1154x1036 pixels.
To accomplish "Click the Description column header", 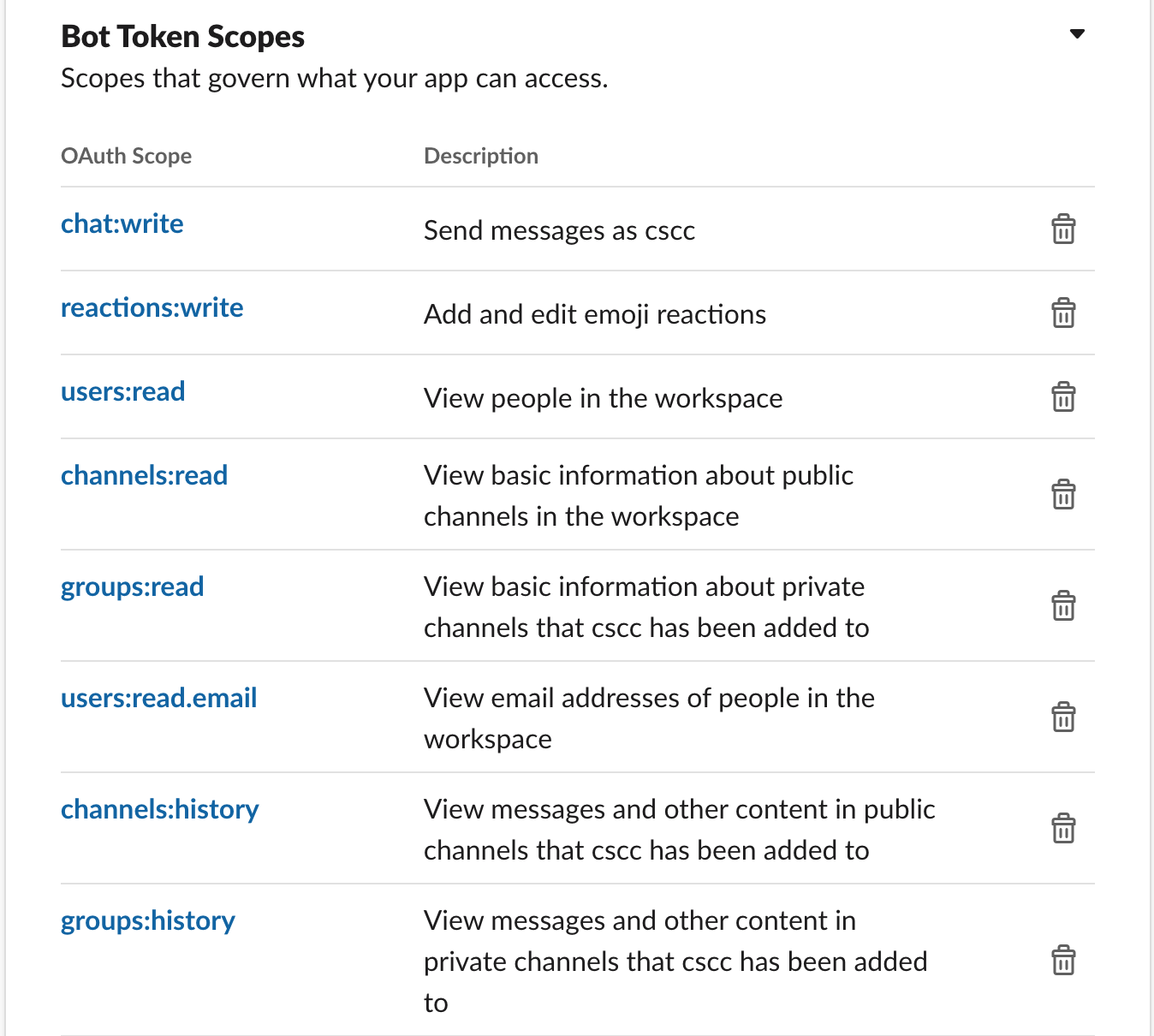I will (481, 156).
